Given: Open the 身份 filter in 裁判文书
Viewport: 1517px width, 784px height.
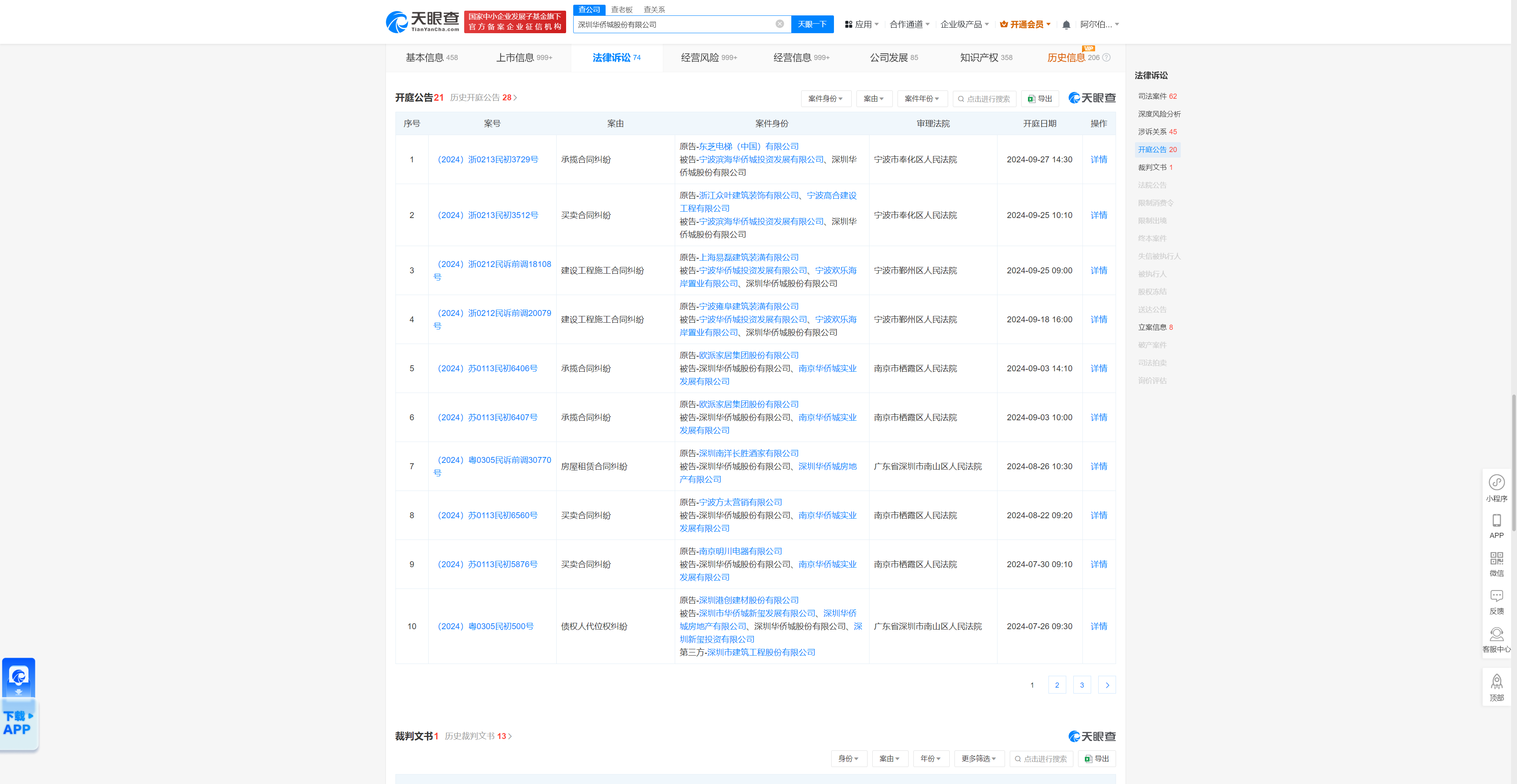Looking at the screenshot, I should click(x=849, y=759).
